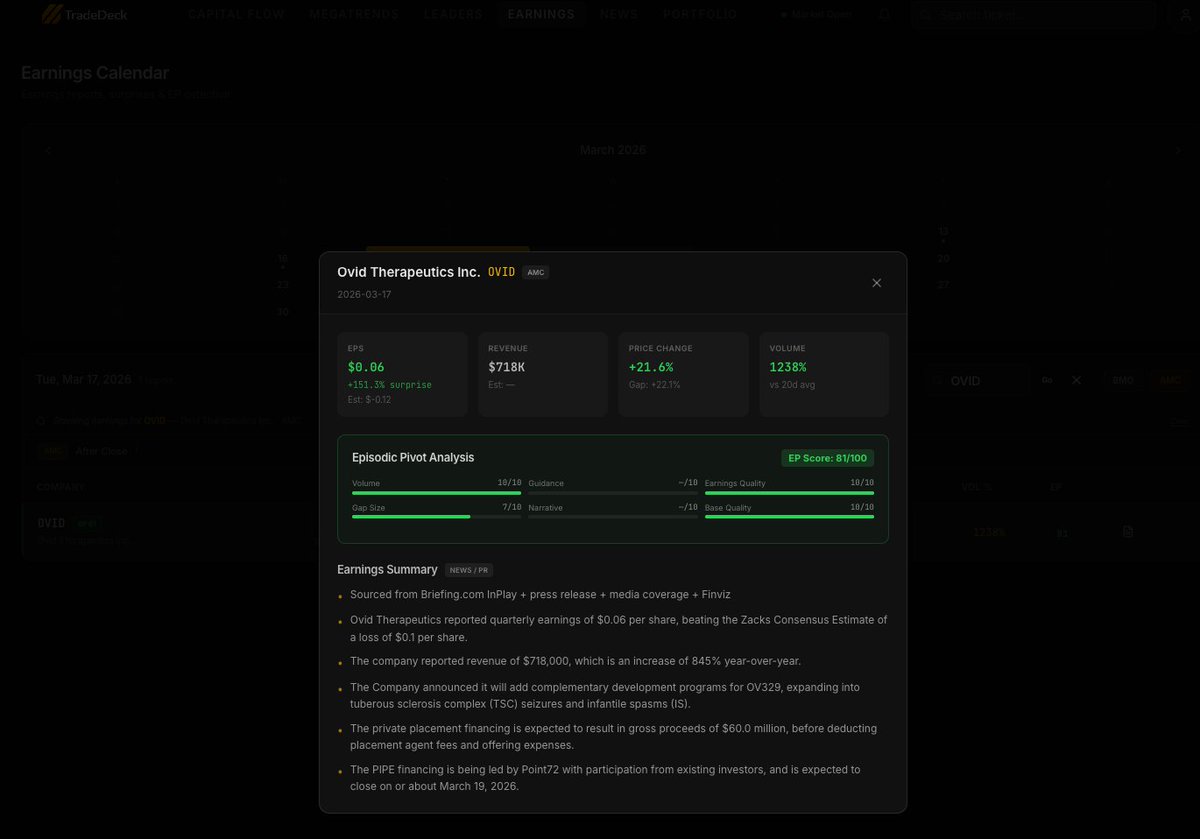The width and height of the screenshot is (1200, 839).
Task: Click the Narrative score bar
Action: click(613, 517)
